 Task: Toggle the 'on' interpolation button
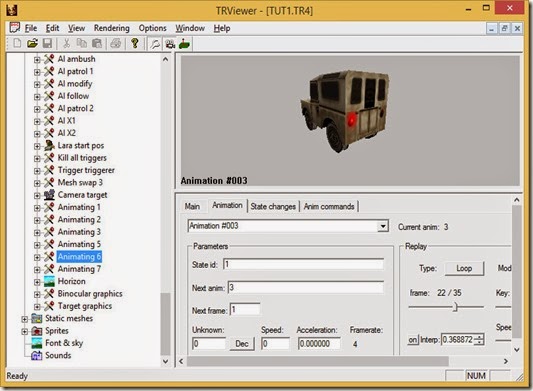pyautogui.click(x=413, y=340)
